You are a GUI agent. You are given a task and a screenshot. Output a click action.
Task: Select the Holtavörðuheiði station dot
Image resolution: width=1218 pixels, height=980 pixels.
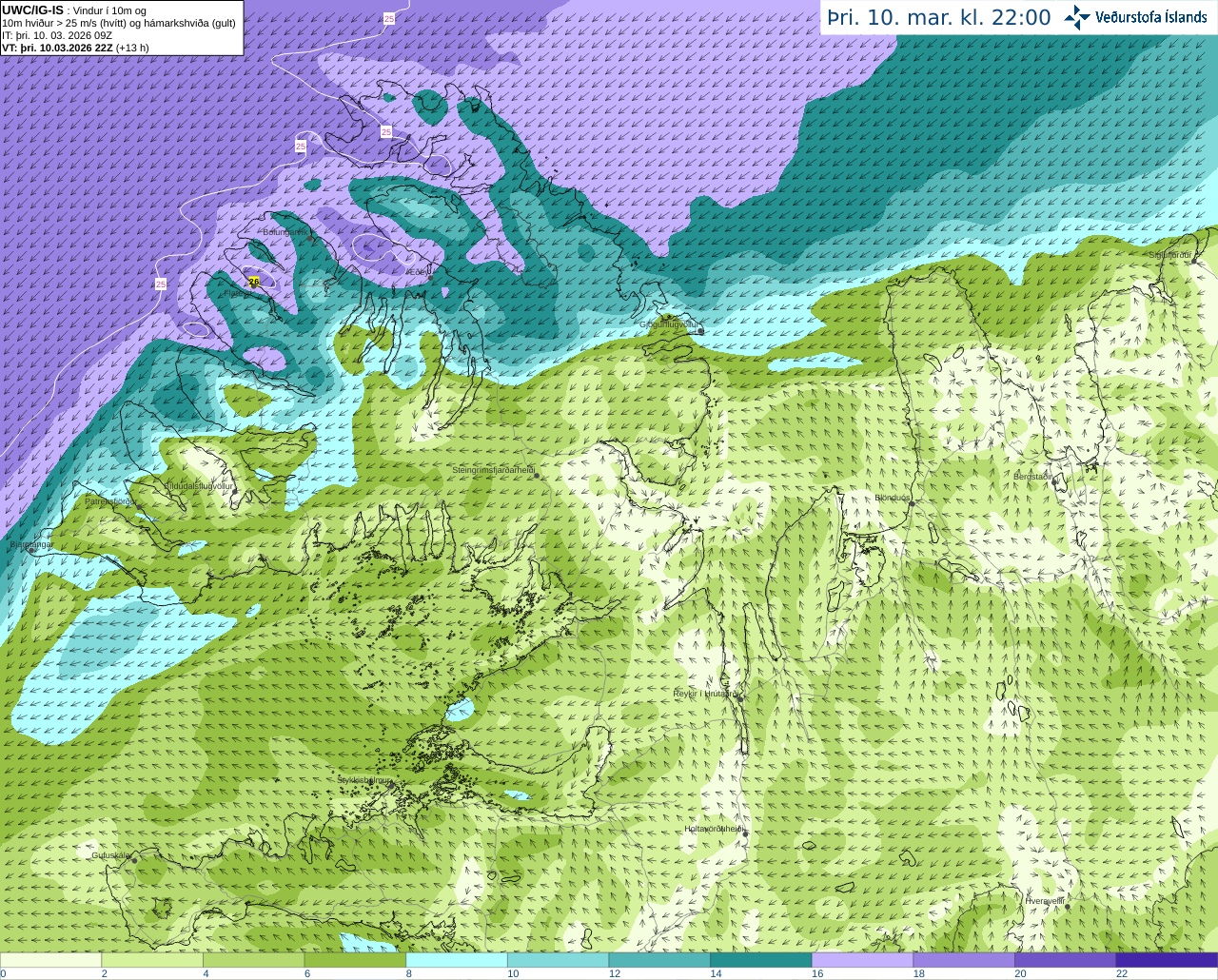[745, 833]
